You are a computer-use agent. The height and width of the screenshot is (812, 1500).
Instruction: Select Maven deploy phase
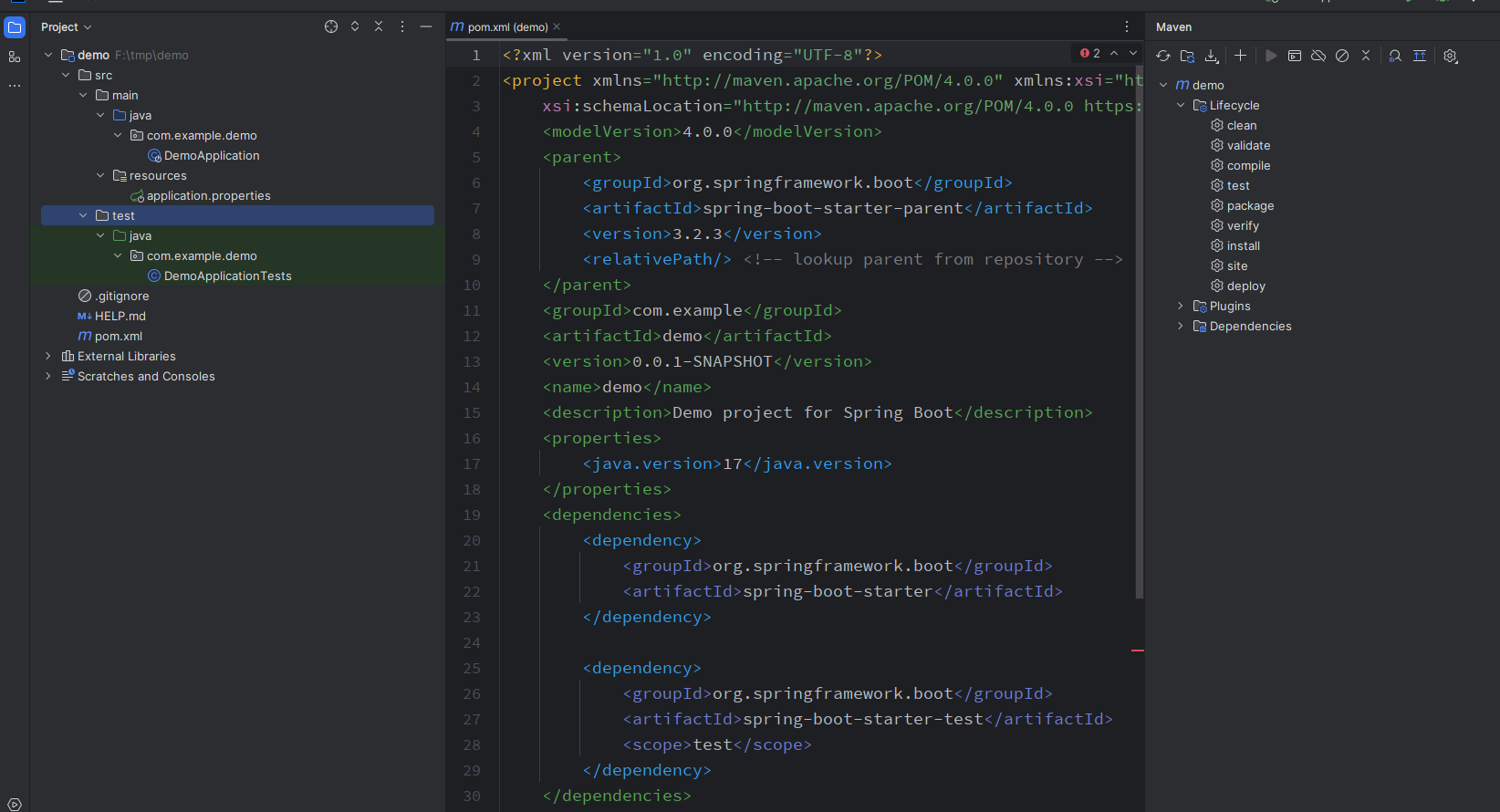1245,286
